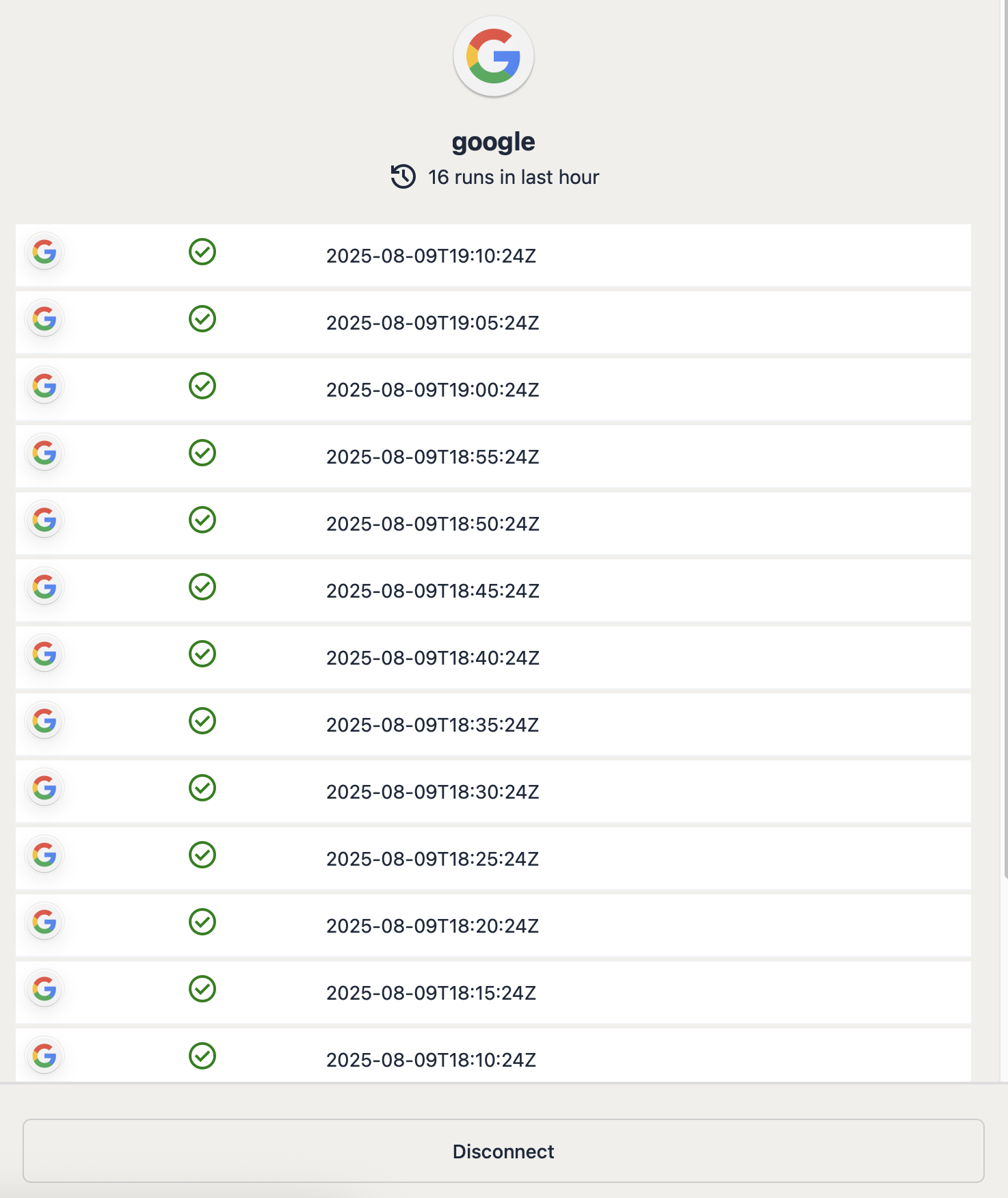Image resolution: width=1008 pixels, height=1198 pixels.
Task: Click the large Google logo at top
Action: coord(493,57)
